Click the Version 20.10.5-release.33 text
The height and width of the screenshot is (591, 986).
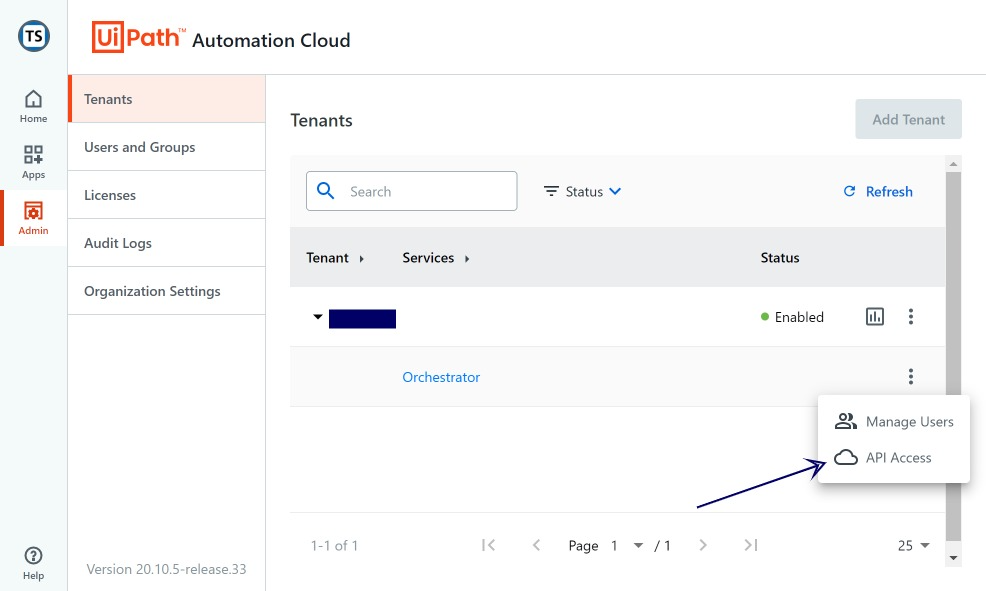(x=166, y=569)
